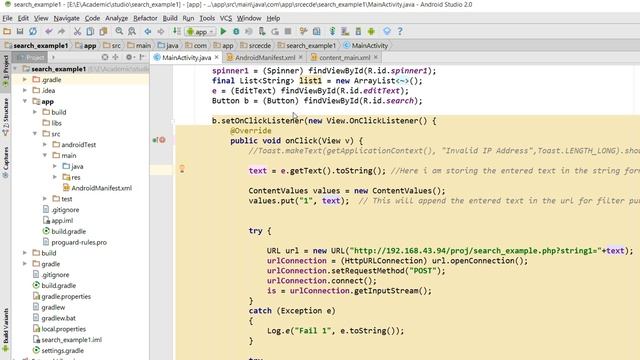
Task: Open the SDK Manager icon
Action: (x=358, y=31)
